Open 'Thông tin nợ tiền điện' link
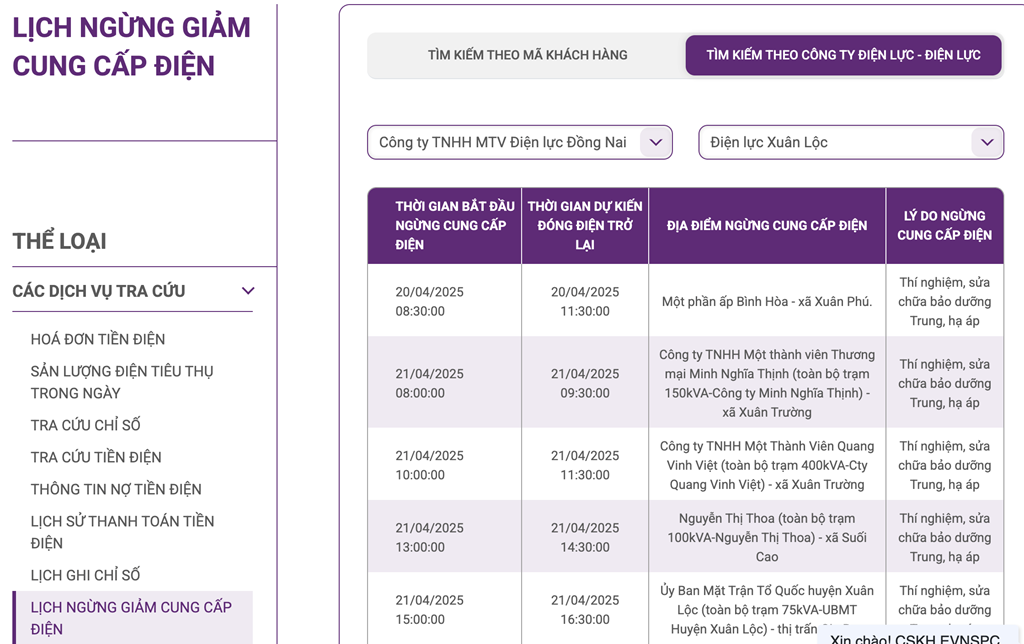 click(116, 489)
